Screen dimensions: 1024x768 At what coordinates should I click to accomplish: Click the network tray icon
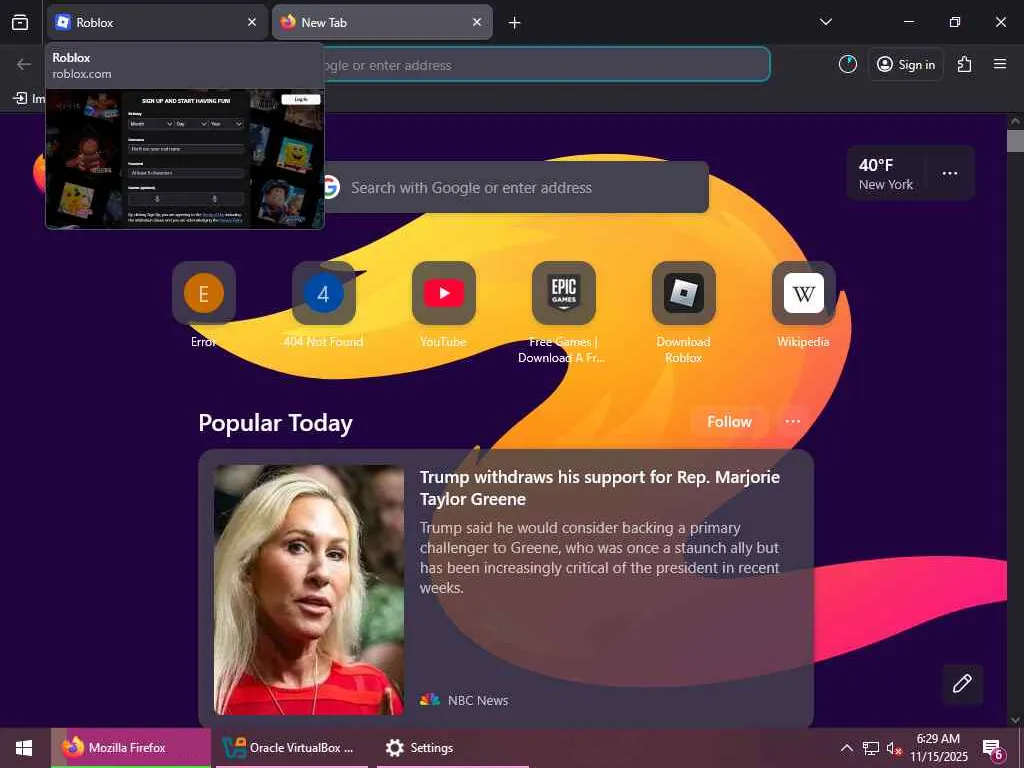(x=871, y=748)
